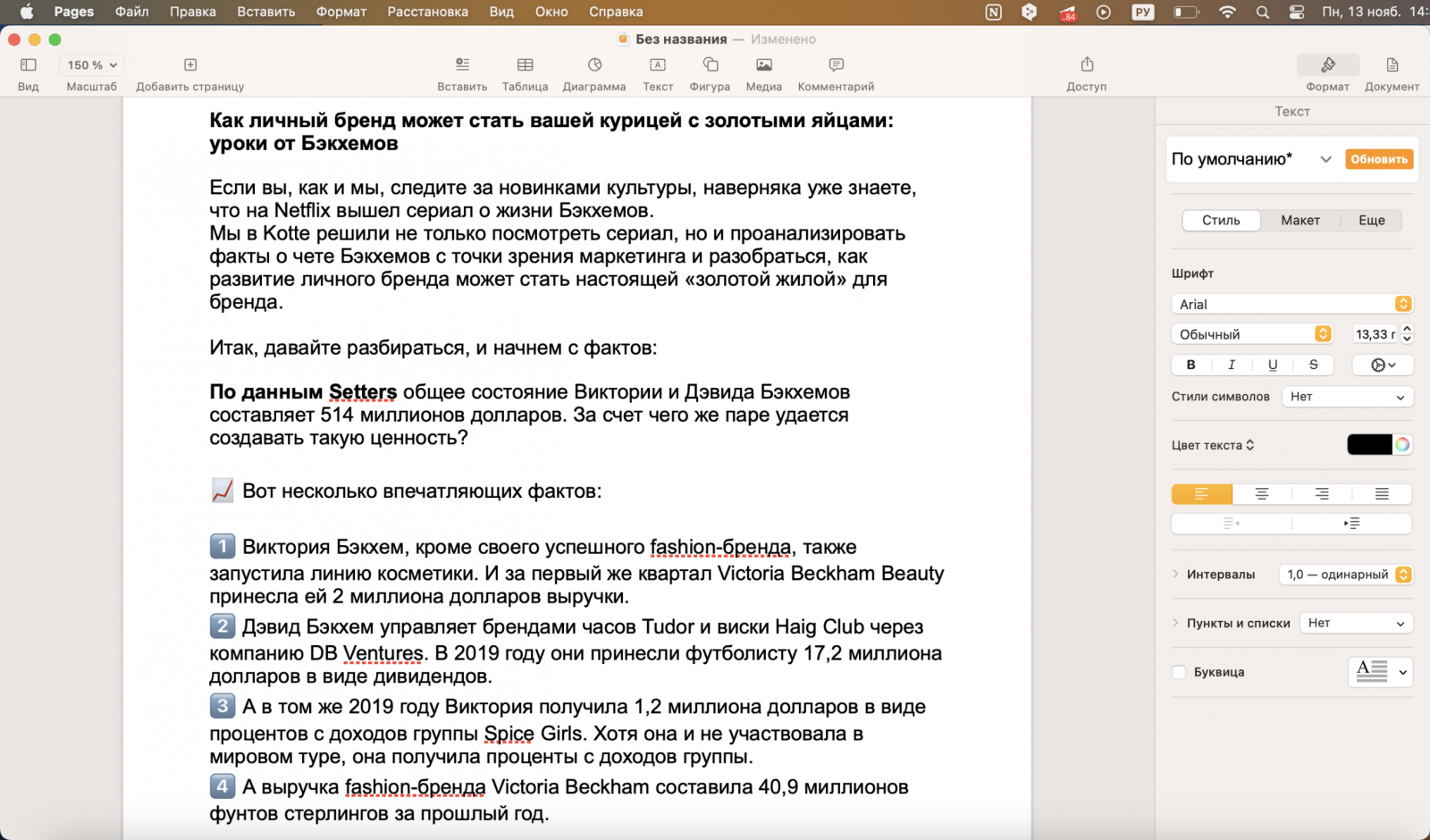
Task: Click the underlined word Ventures
Action: pos(383,653)
